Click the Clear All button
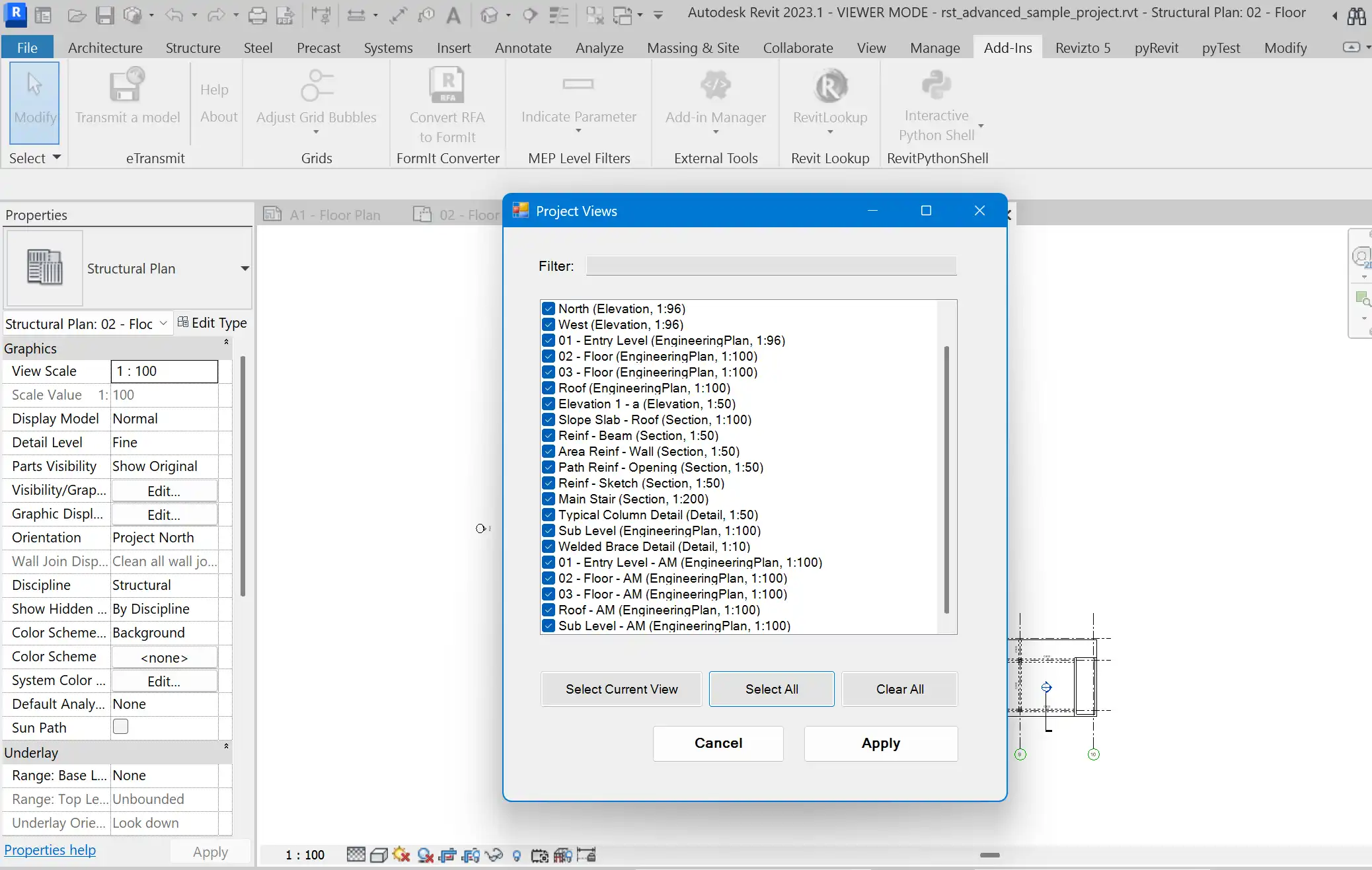Image resolution: width=1372 pixels, height=870 pixels. tap(899, 689)
